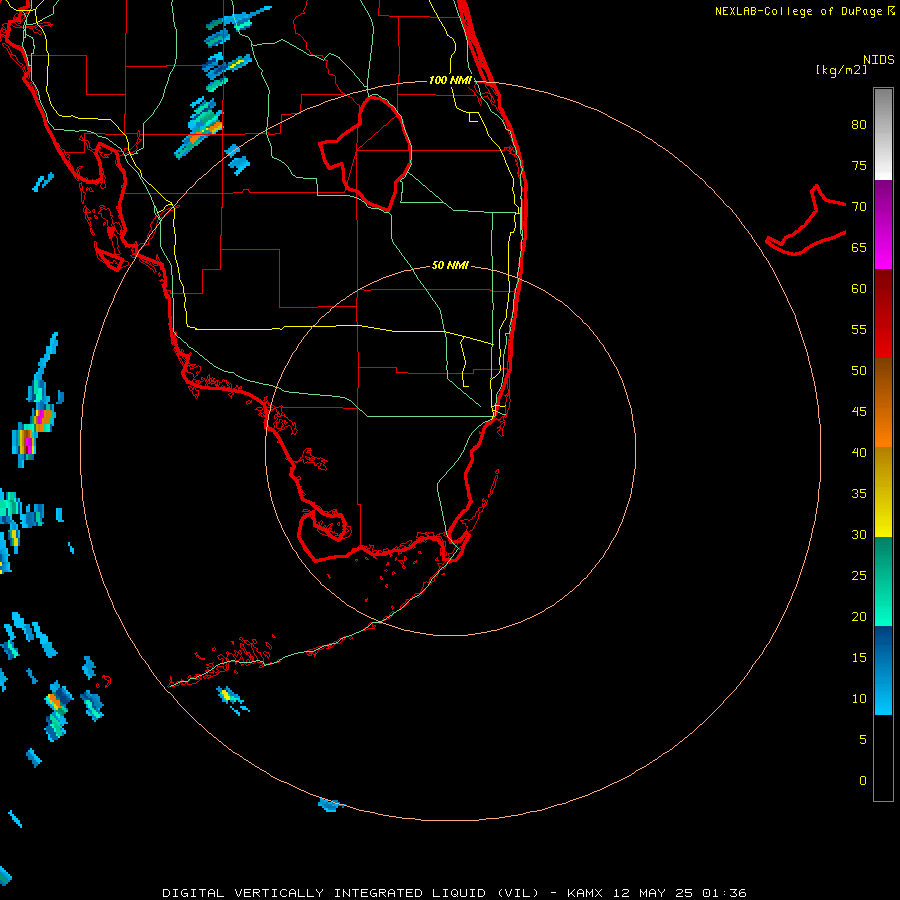
Task: Click the 30 value on the color scale
Action: click(859, 534)
